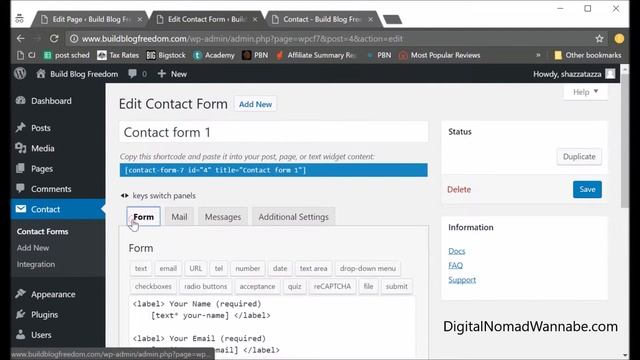Open the Docs link
Image resolution: width=640 pixels, height=360 pixels.
point(456,251)
